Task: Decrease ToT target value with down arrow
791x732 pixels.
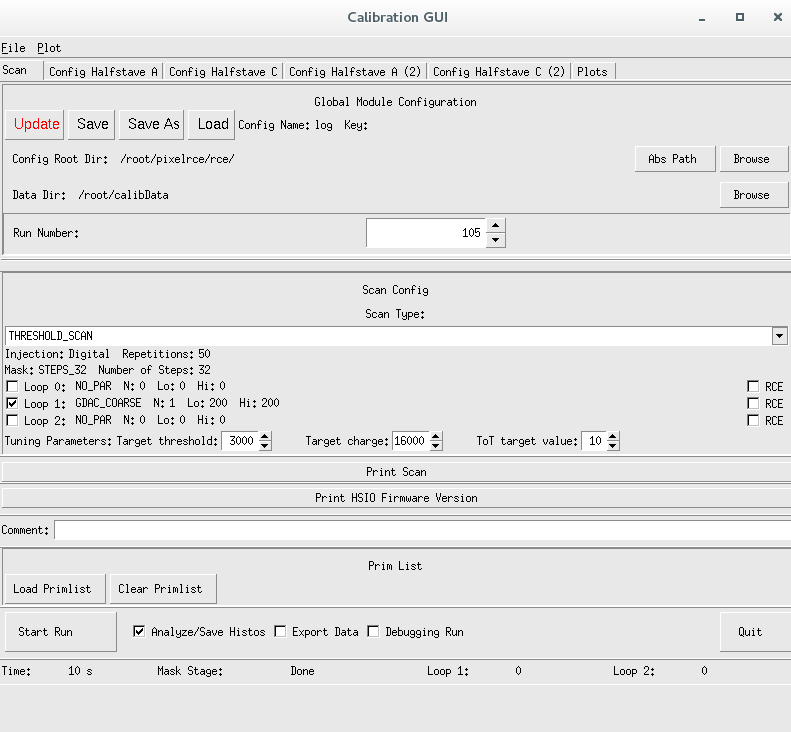Action: coord(612,446)
